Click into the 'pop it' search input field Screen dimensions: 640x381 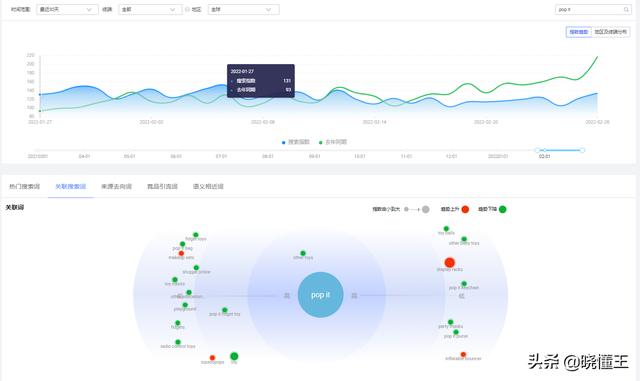tap(589, 9)
